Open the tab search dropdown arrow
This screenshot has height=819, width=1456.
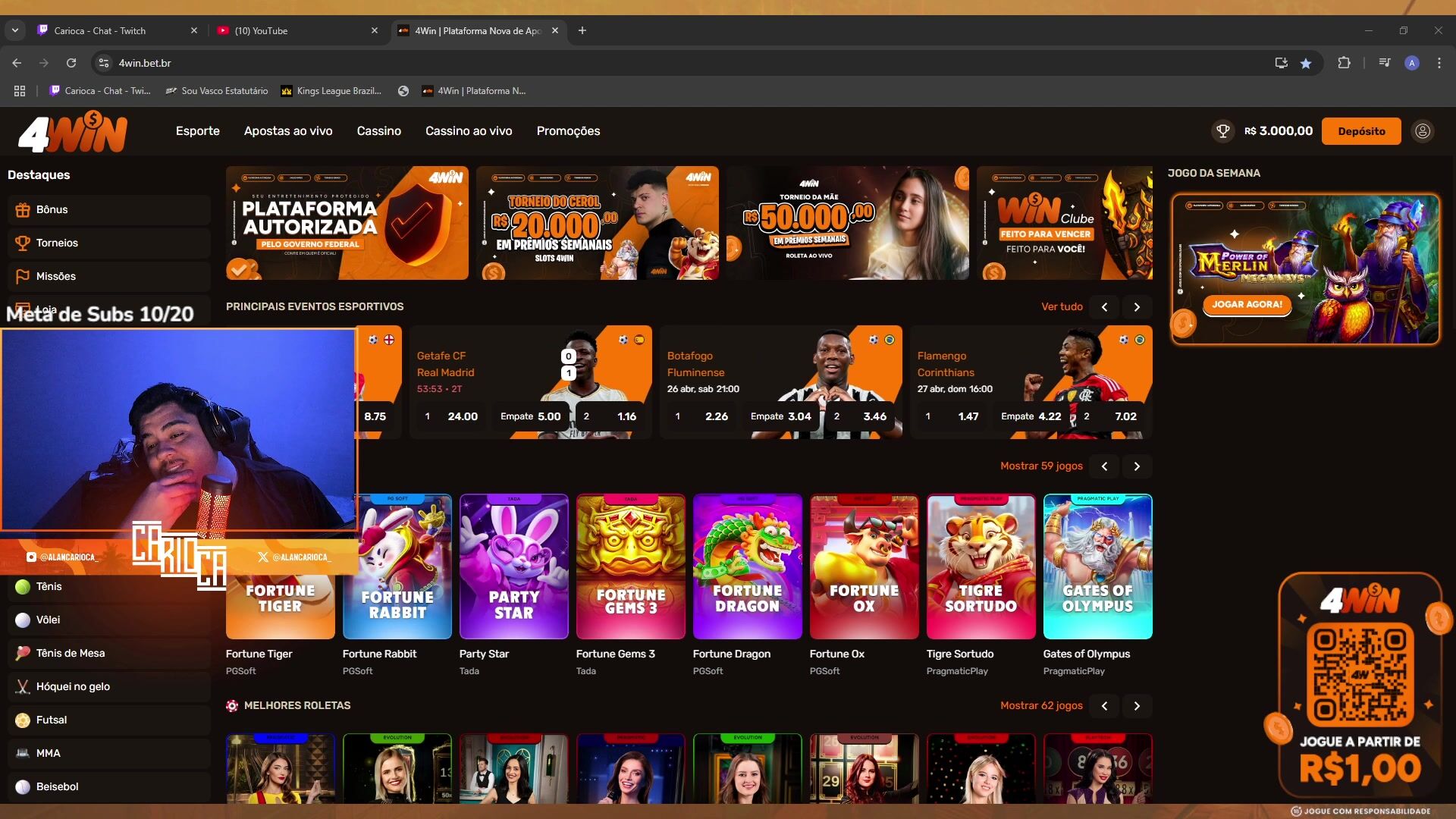14,30
